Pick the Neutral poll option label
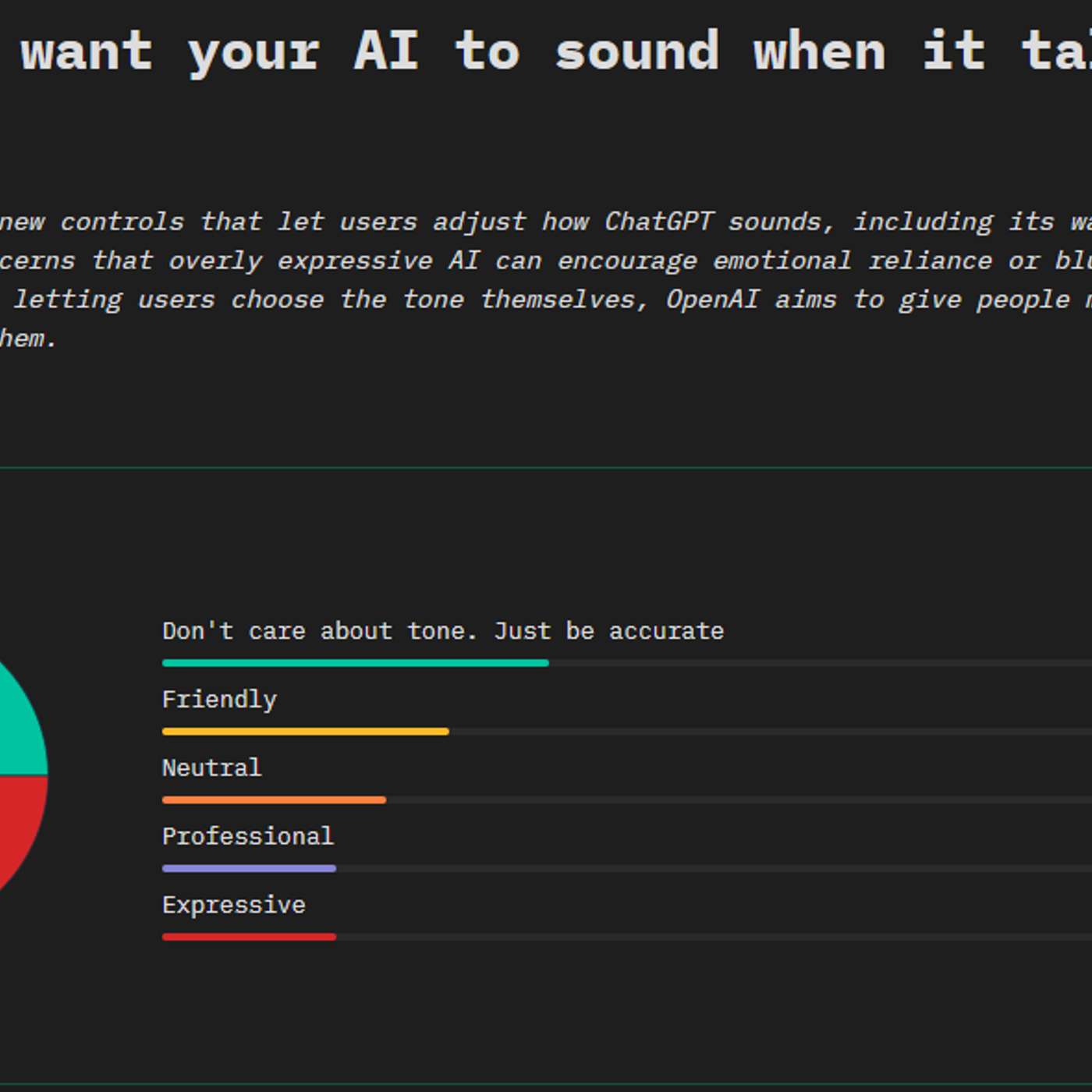 [211, 768]
